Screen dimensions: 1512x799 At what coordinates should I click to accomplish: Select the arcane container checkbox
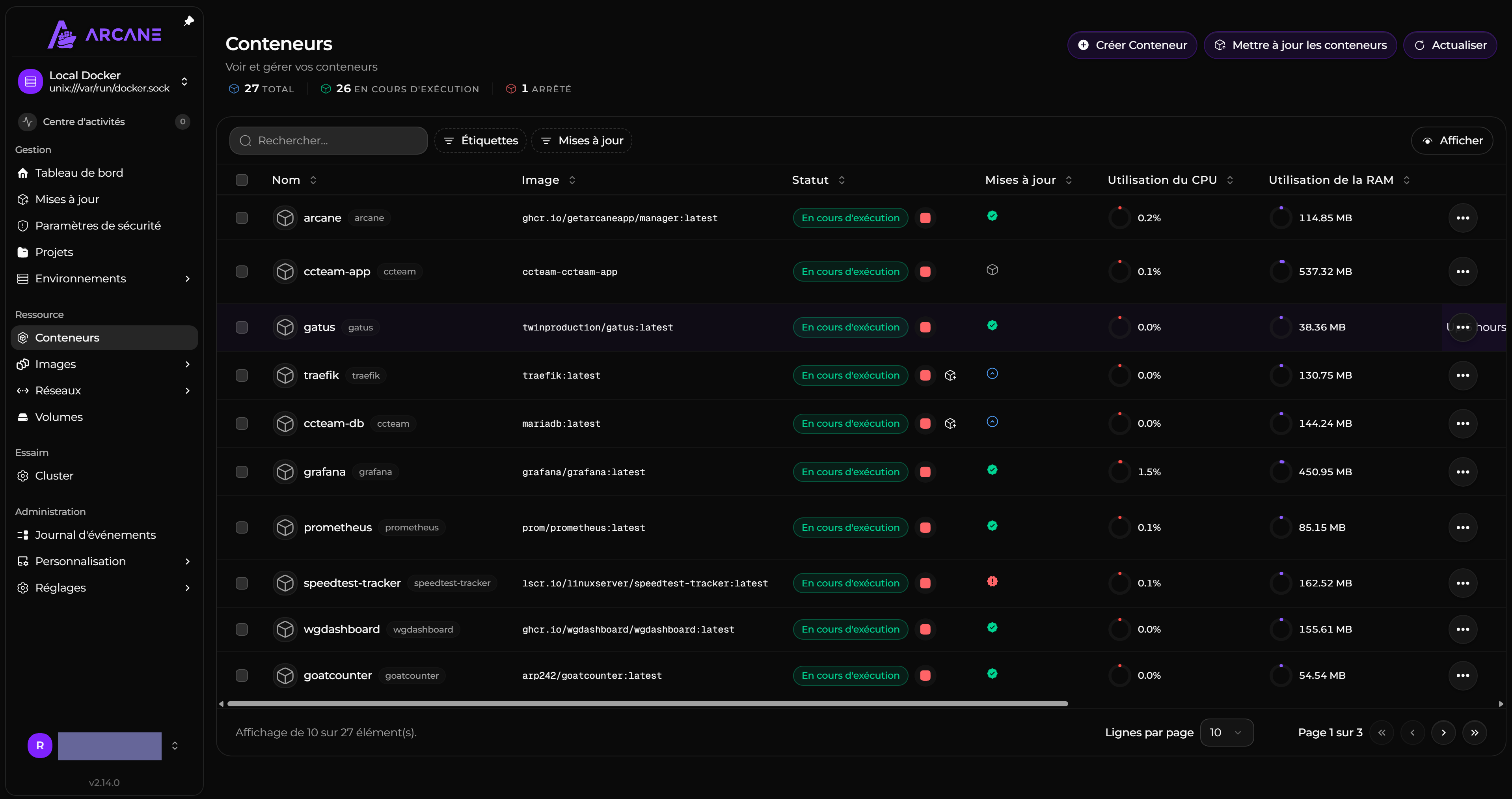pyautogui.click(x=242, y=218)
